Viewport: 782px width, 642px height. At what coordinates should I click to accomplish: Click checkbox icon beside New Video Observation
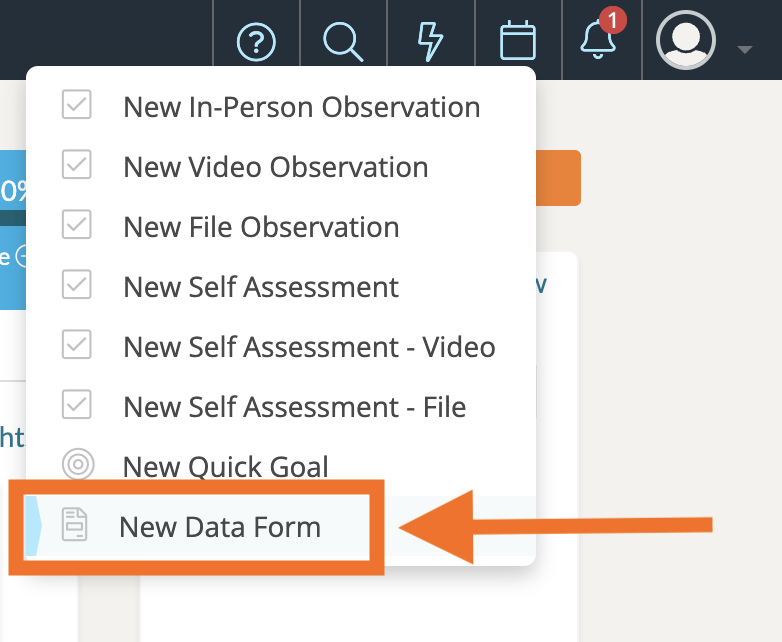tap(77, 166)
